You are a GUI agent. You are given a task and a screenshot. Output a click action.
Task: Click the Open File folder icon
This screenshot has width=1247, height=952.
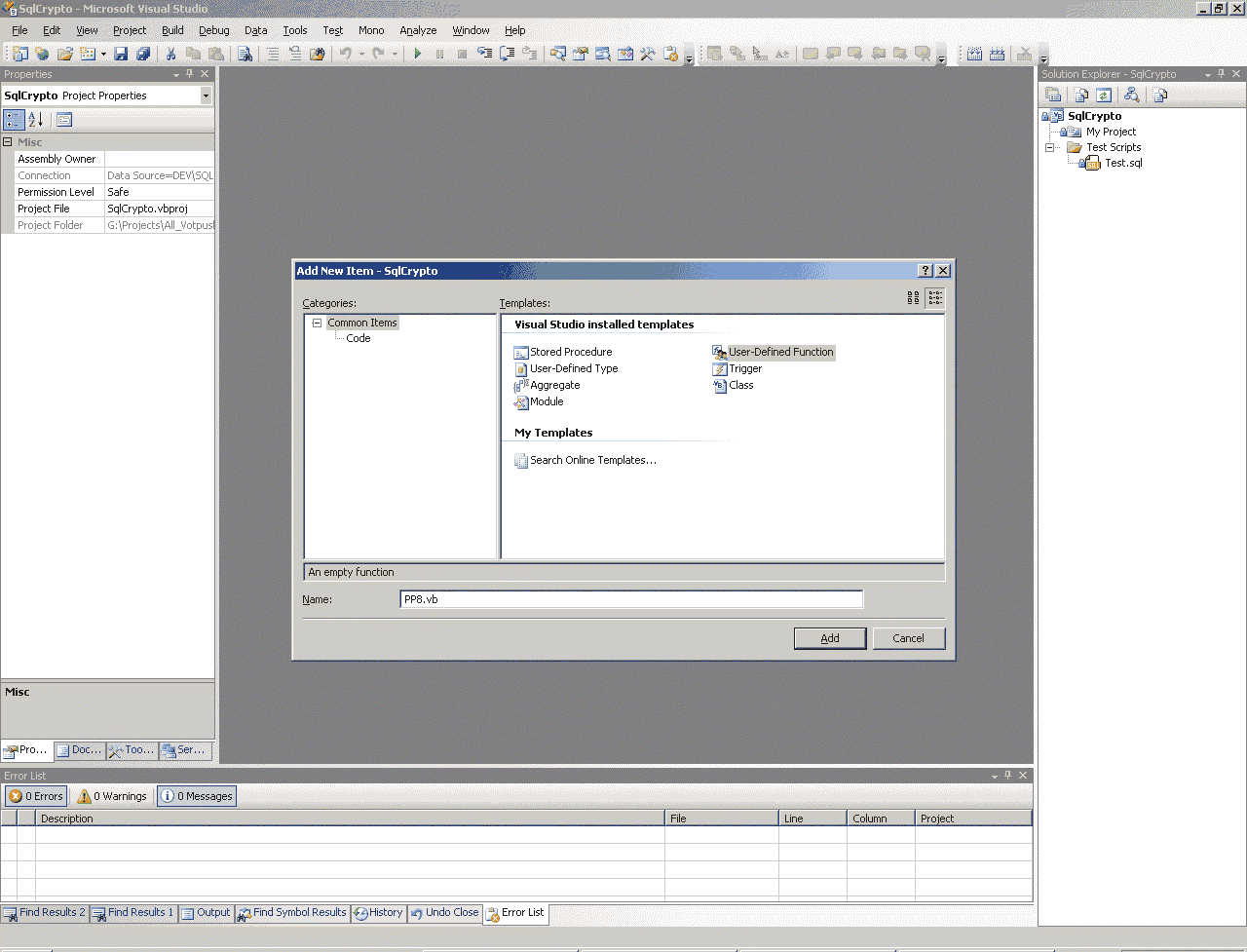tap(65, 54)
